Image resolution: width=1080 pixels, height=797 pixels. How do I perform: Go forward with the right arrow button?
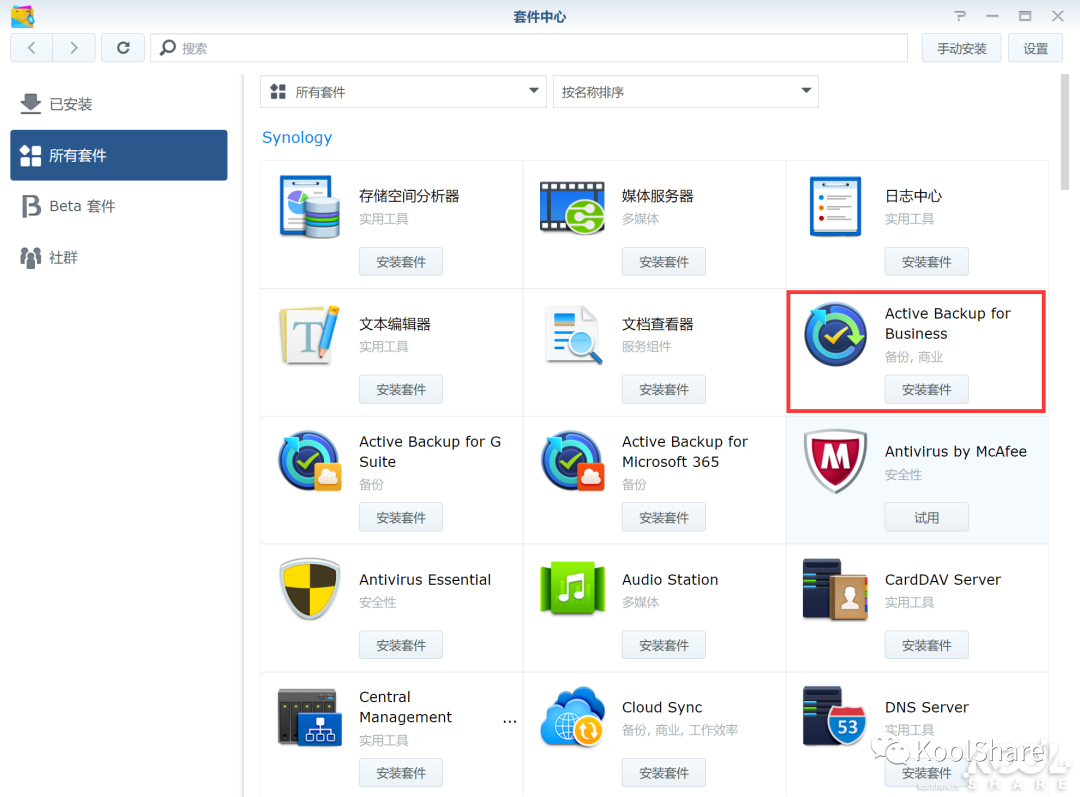tap(74, 48)
